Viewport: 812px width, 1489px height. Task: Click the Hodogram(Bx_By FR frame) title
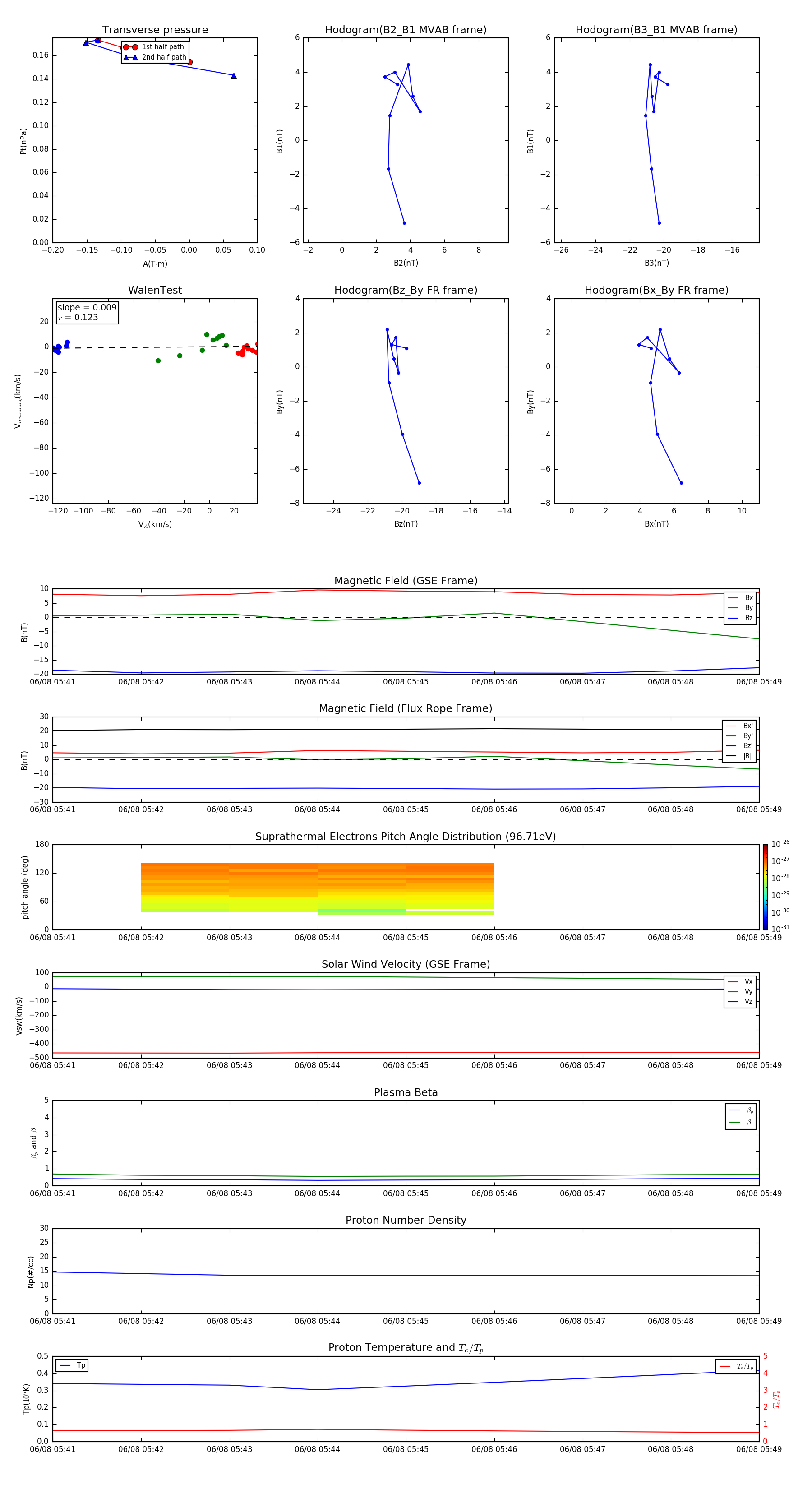[x=656, y=290]
